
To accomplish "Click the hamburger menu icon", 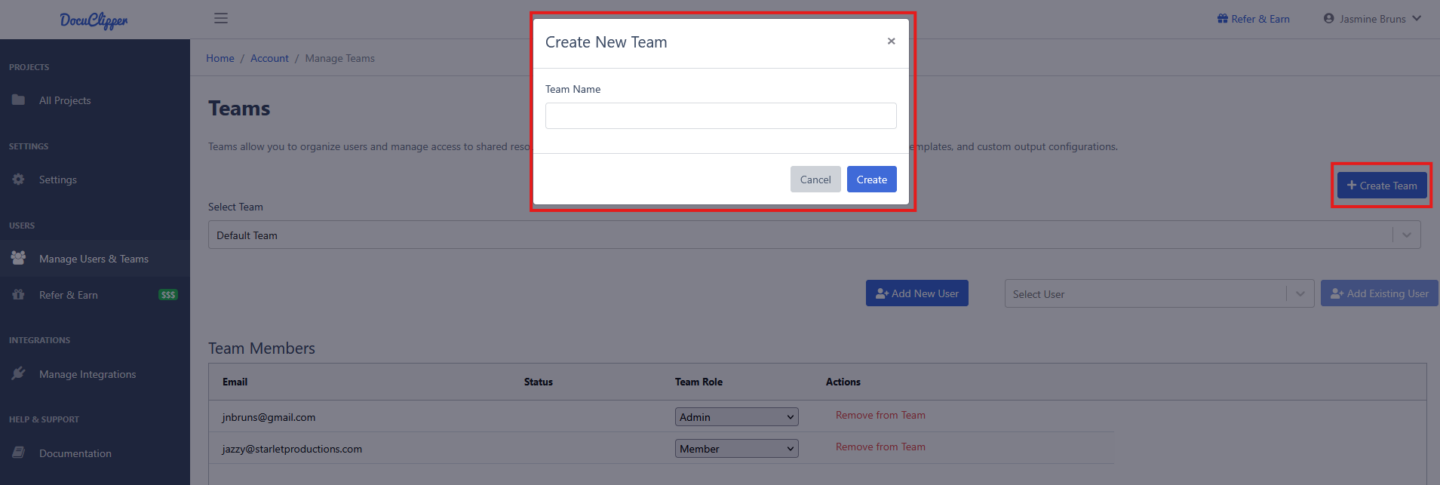I will click(221, 18).
